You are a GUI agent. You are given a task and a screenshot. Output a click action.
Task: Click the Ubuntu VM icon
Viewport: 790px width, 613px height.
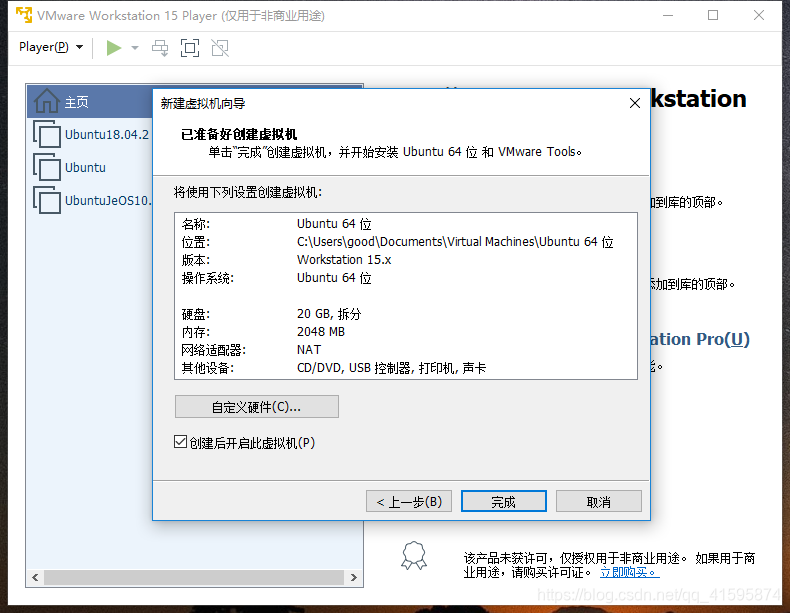(x=47, y=167)
